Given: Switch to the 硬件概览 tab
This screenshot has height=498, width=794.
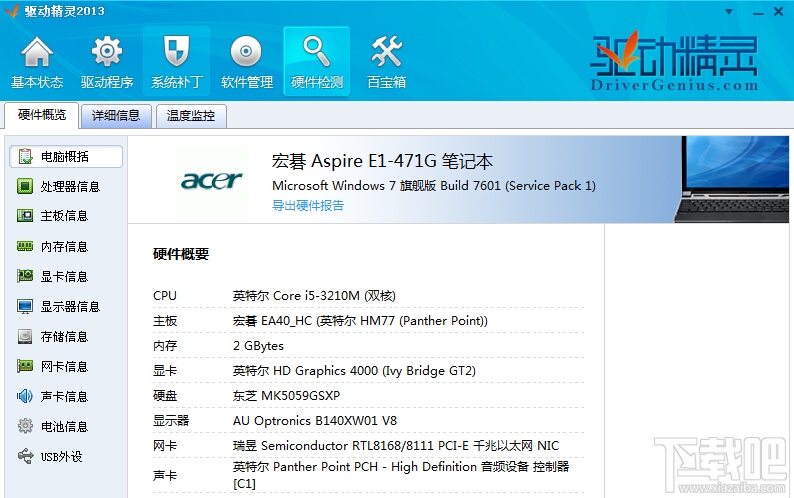Looking at the screenshot, I should (42, 115).
